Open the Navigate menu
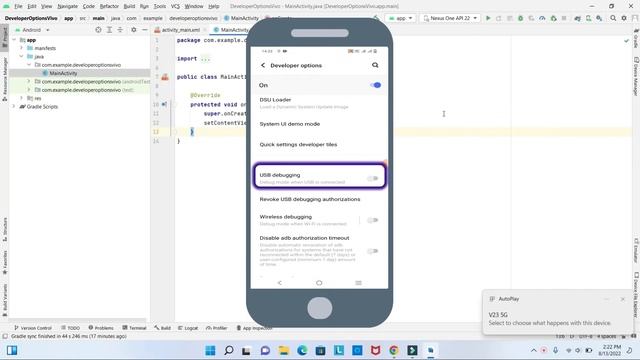640x360 pixels. coord(67,6)
